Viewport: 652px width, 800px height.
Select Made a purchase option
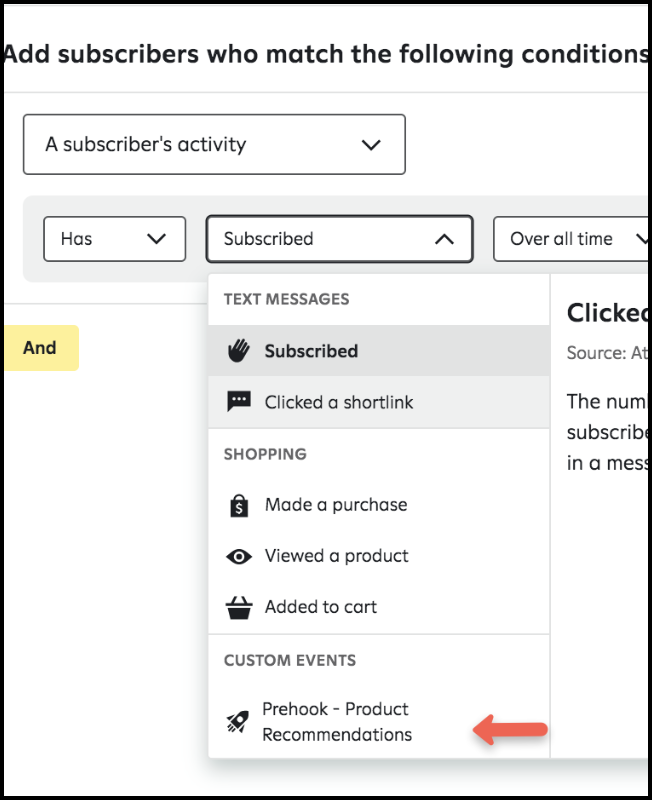pos(335,505)
